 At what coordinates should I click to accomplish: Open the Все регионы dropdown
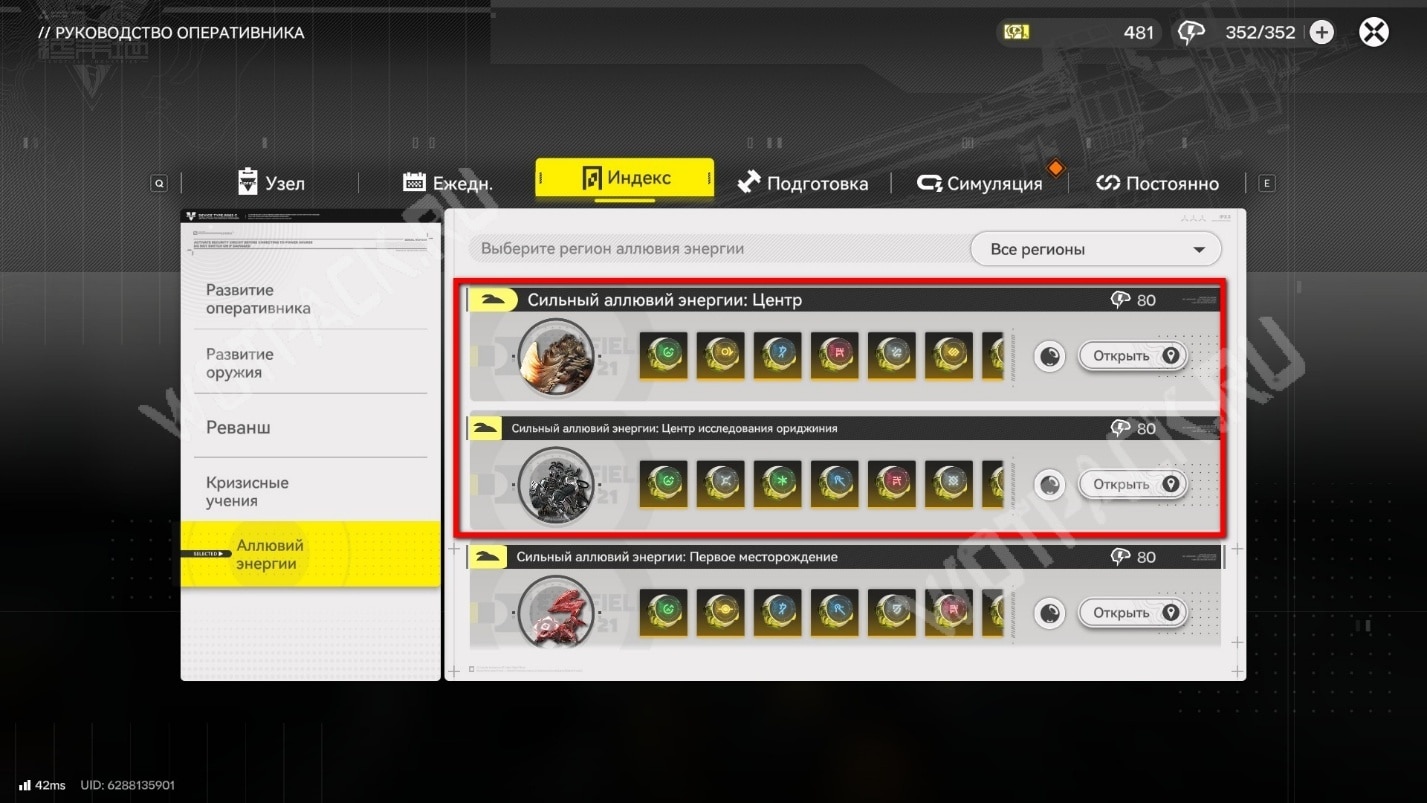[x=1095, y=249]
